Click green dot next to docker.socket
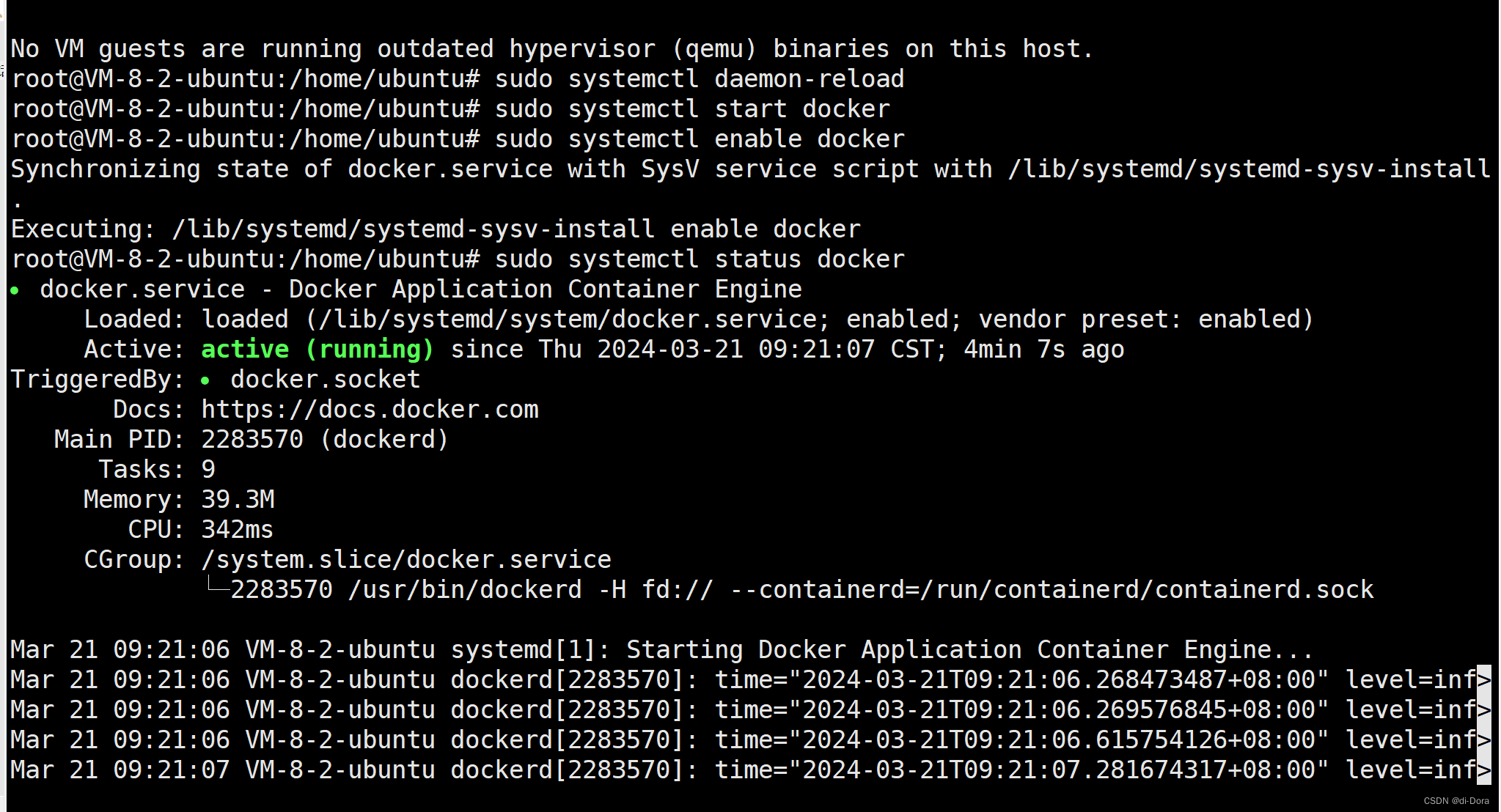The height and width of the screenshot is (812, 1501). (205, 380)
